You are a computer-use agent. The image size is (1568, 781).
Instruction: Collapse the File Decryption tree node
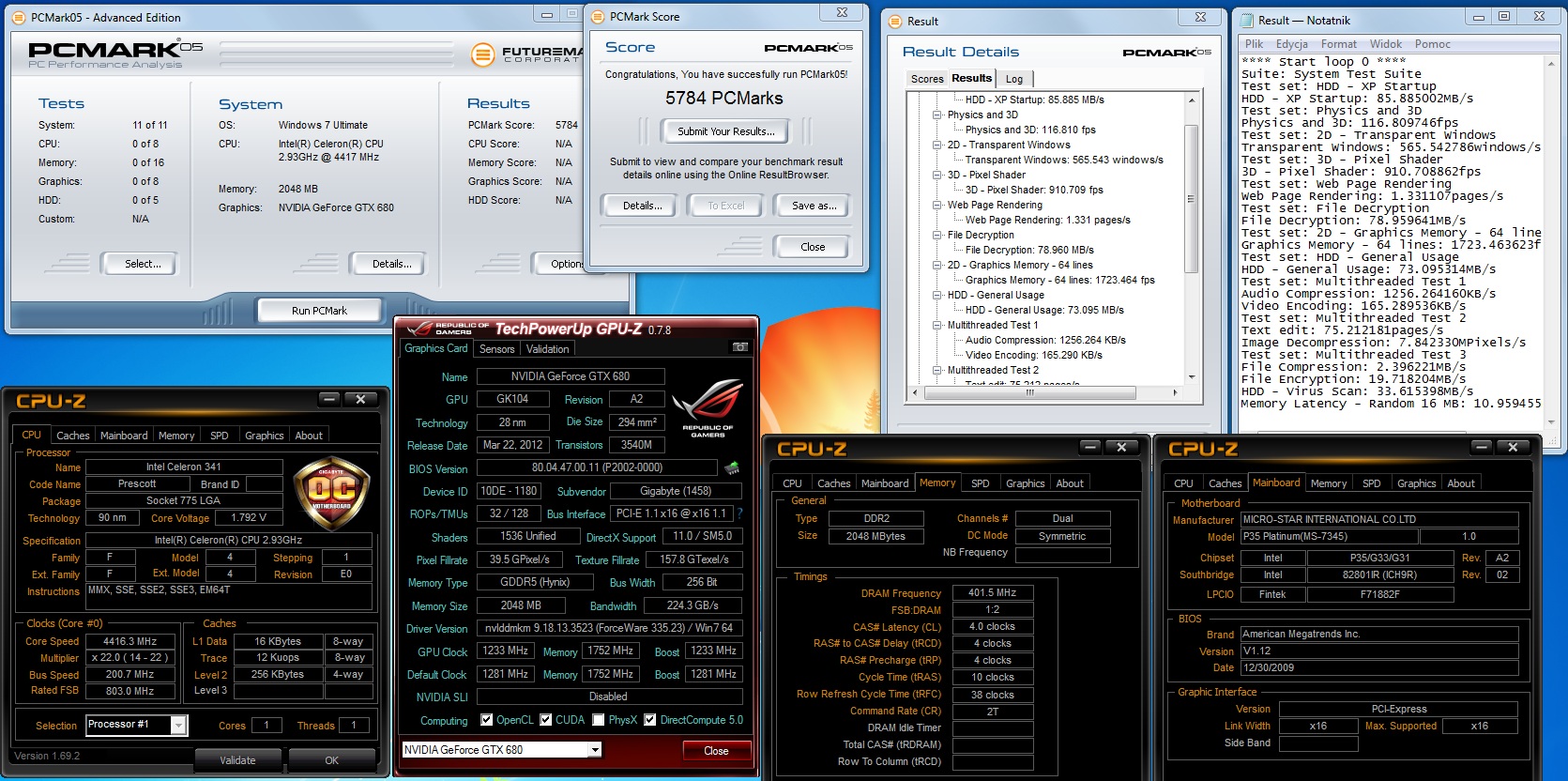(x=936, y=235)
